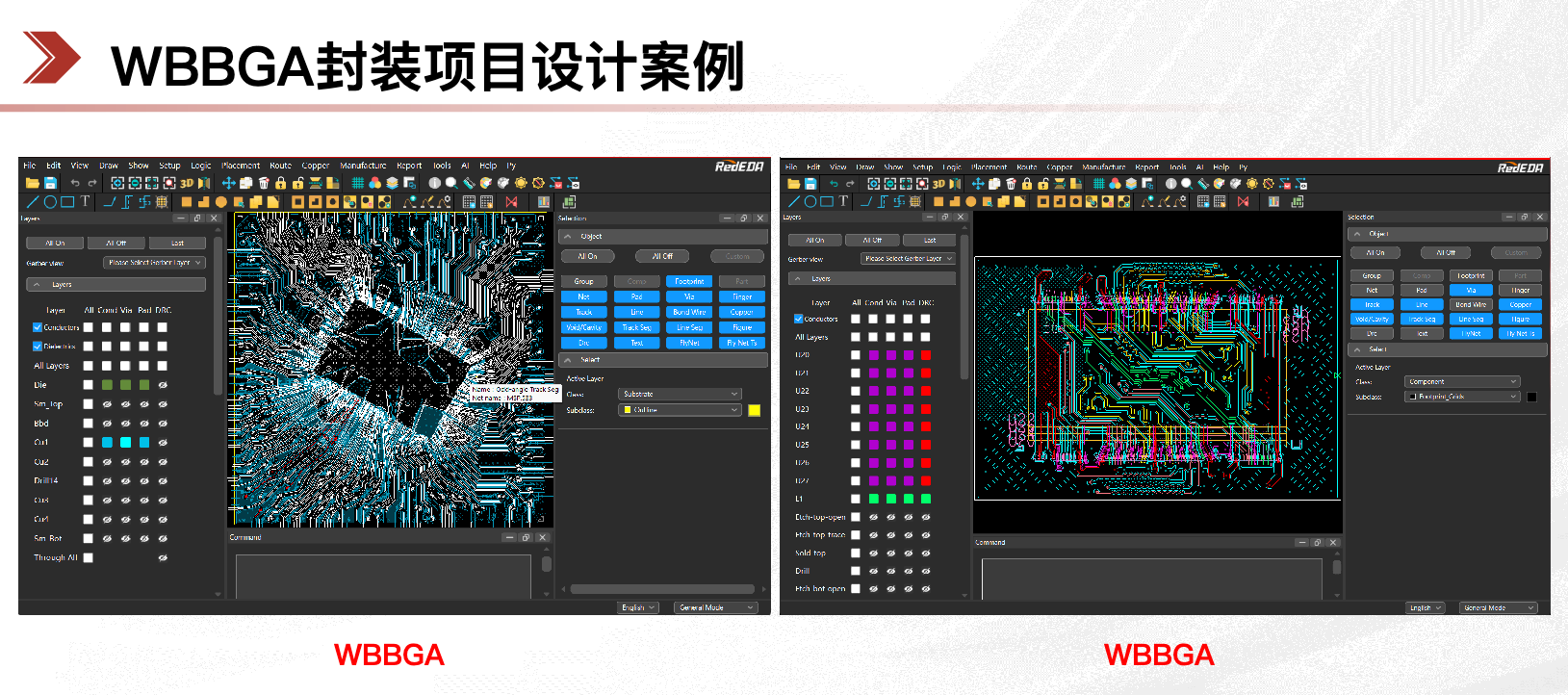Select the draw rectangle tool in the left window
The height and width of the screenshot is (695, 1568).
[67, 202]
